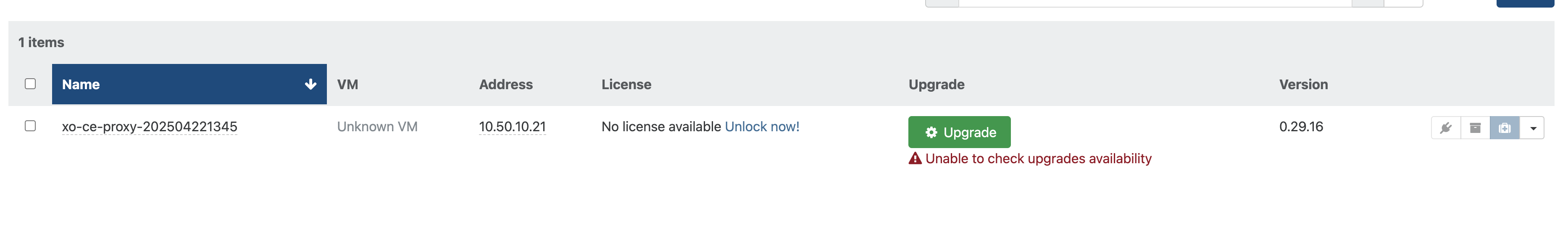The width and height of the screenshot is (1568, 228).
Task: Click the 'Unable to check upgrades availability' message
Action: point(1038,159)
